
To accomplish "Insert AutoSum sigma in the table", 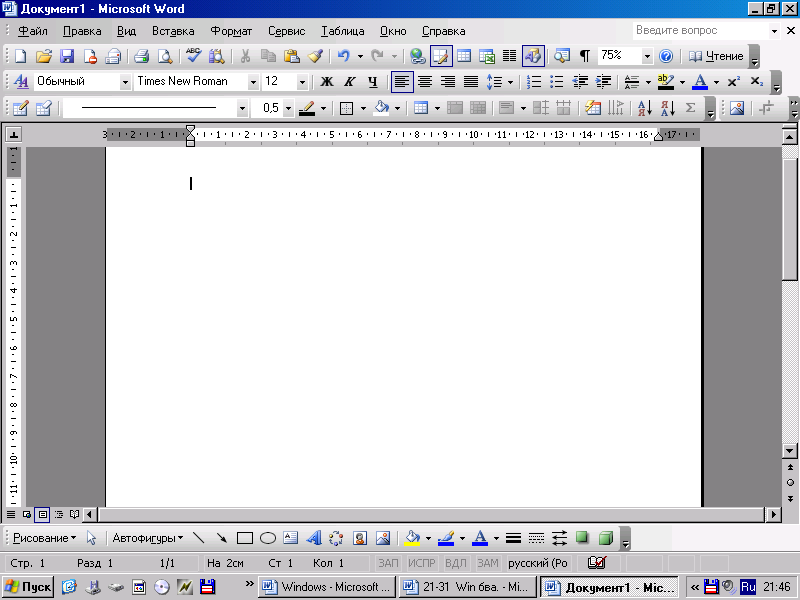I will click(690, 108).
